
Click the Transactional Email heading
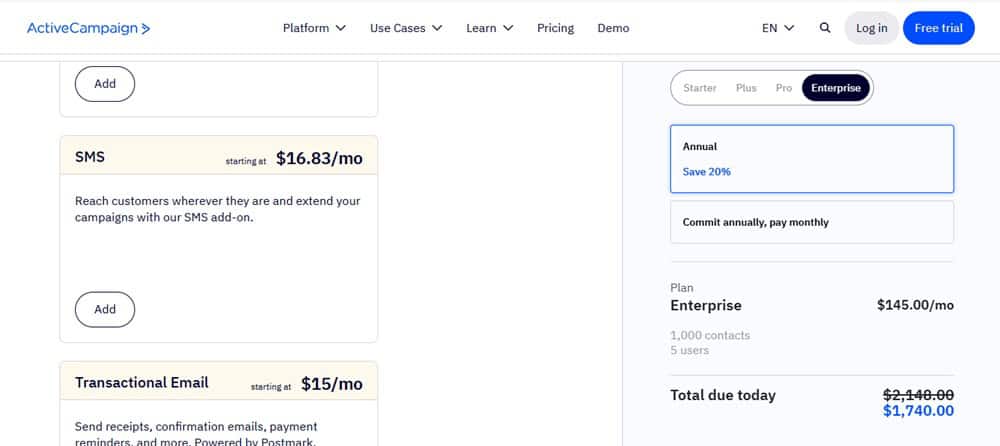pyautogui.click(x=142, y=382)
